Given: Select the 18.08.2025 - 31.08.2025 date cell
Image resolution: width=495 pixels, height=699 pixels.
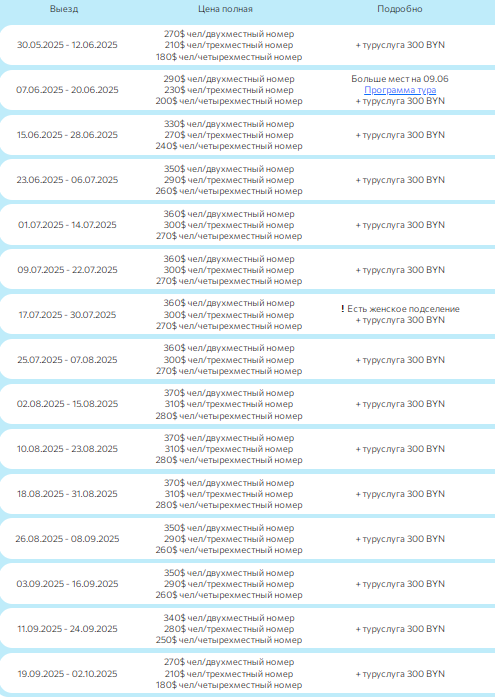Looking at the screenshot, I should 67,494.
